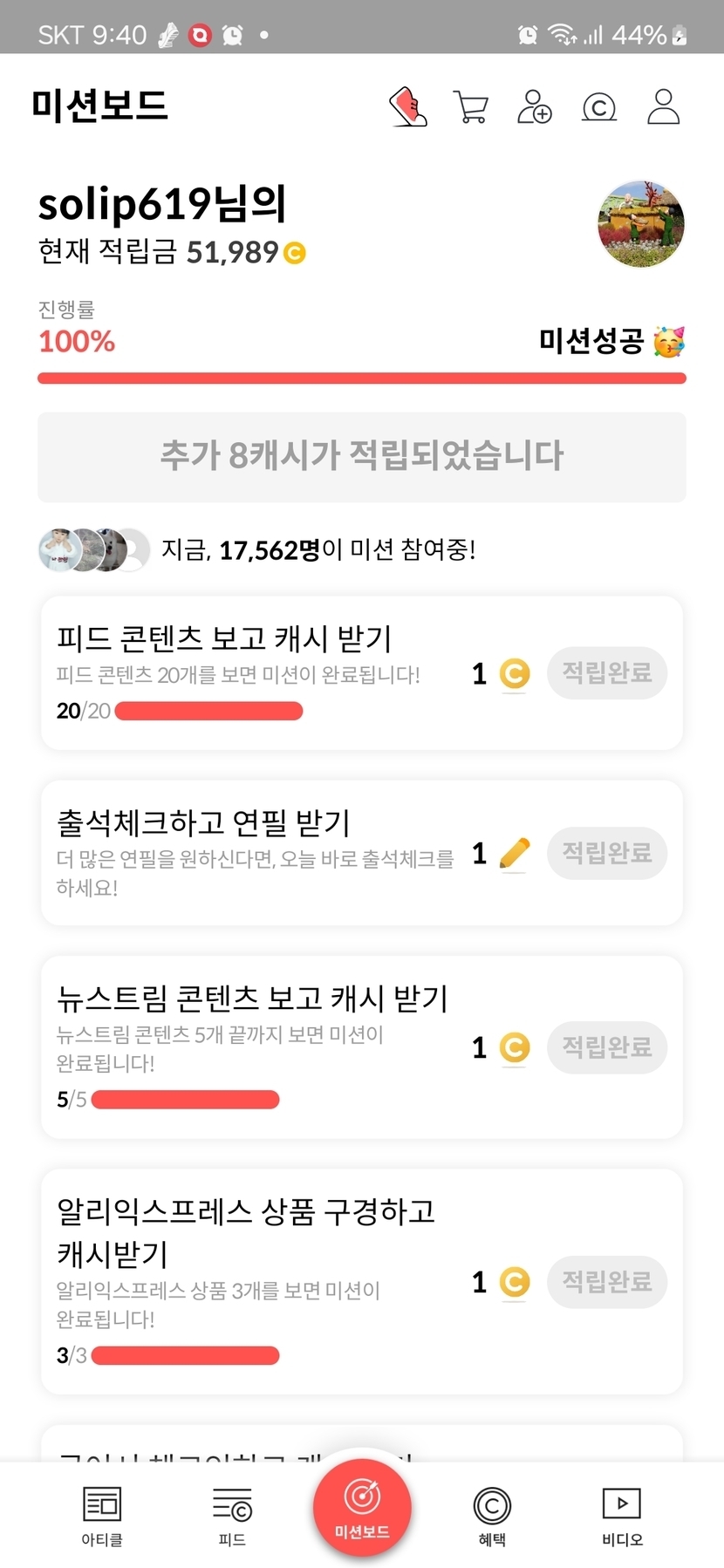Tap 적립완료 button for 출석체크 mission
The image size is (724, 1568).
607,852
